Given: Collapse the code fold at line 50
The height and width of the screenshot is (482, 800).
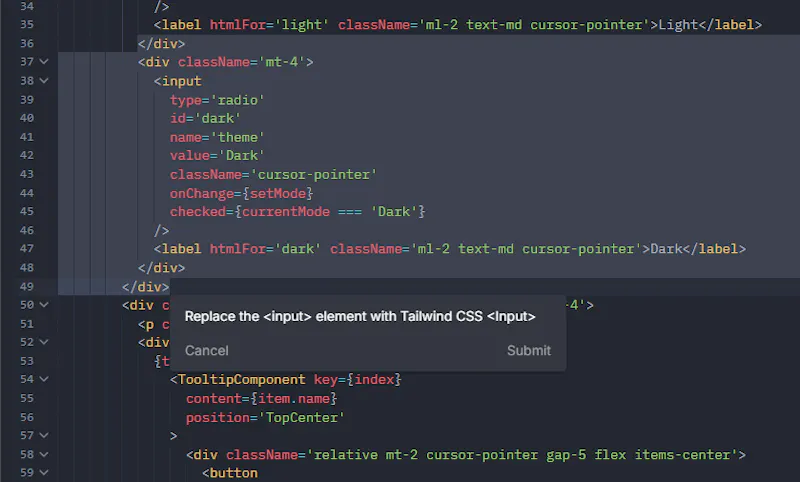Looking at the screenshot, I should coord(44,305).
